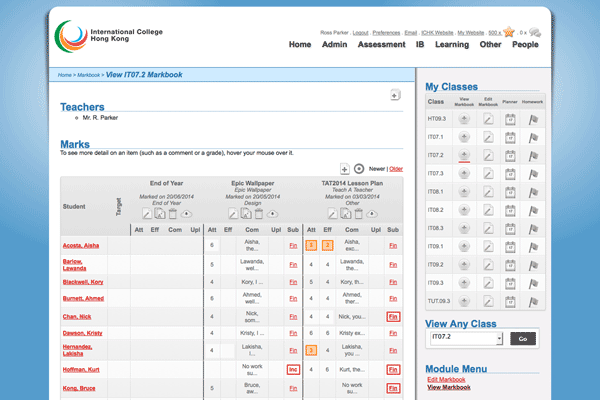This screenshot has width=600, height=400.
Task: Click Edit Markbook in Module Menu
Action: (446, 379)
